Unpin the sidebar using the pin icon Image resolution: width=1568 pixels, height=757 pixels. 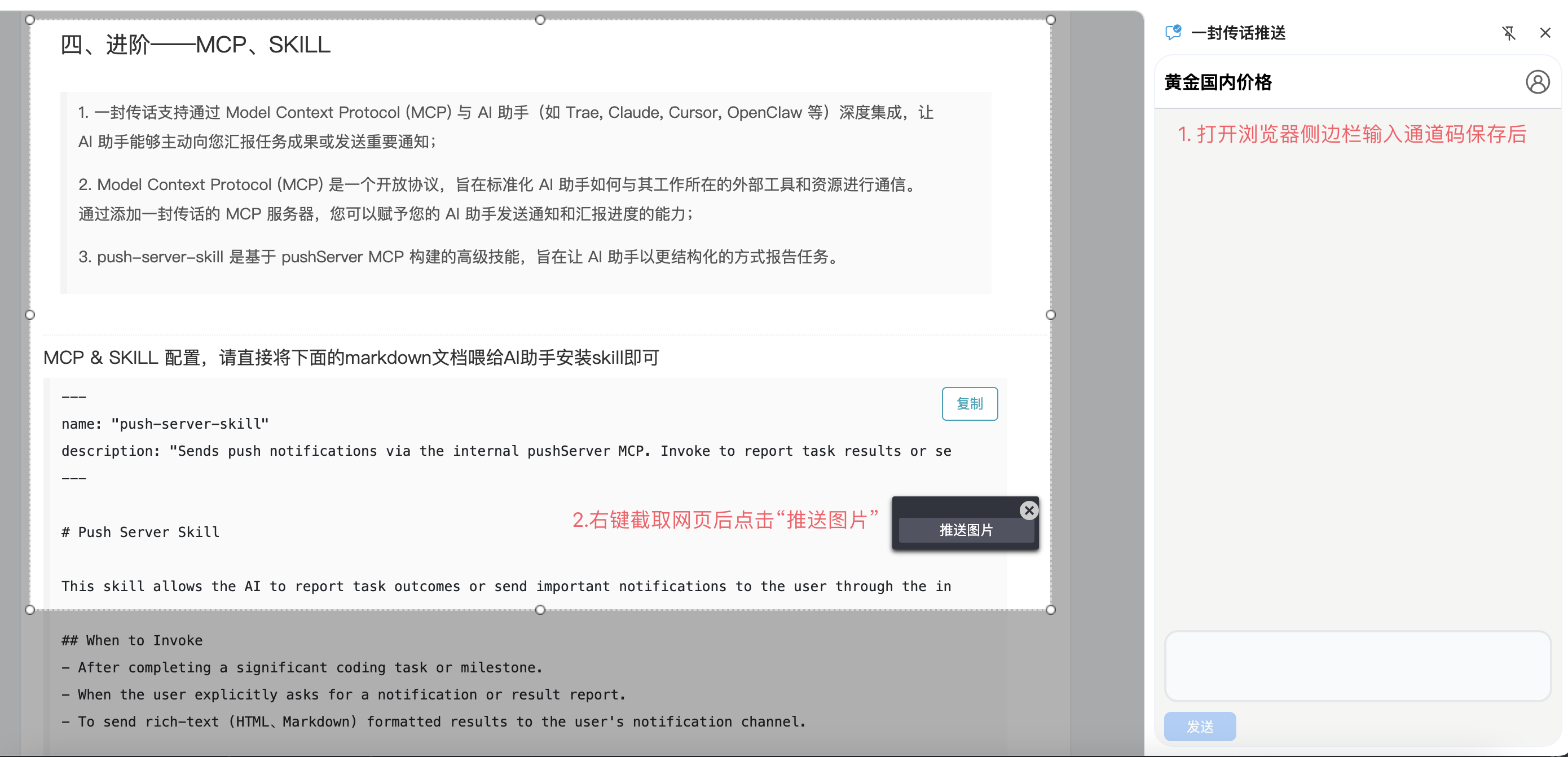tap(1509, 33)
